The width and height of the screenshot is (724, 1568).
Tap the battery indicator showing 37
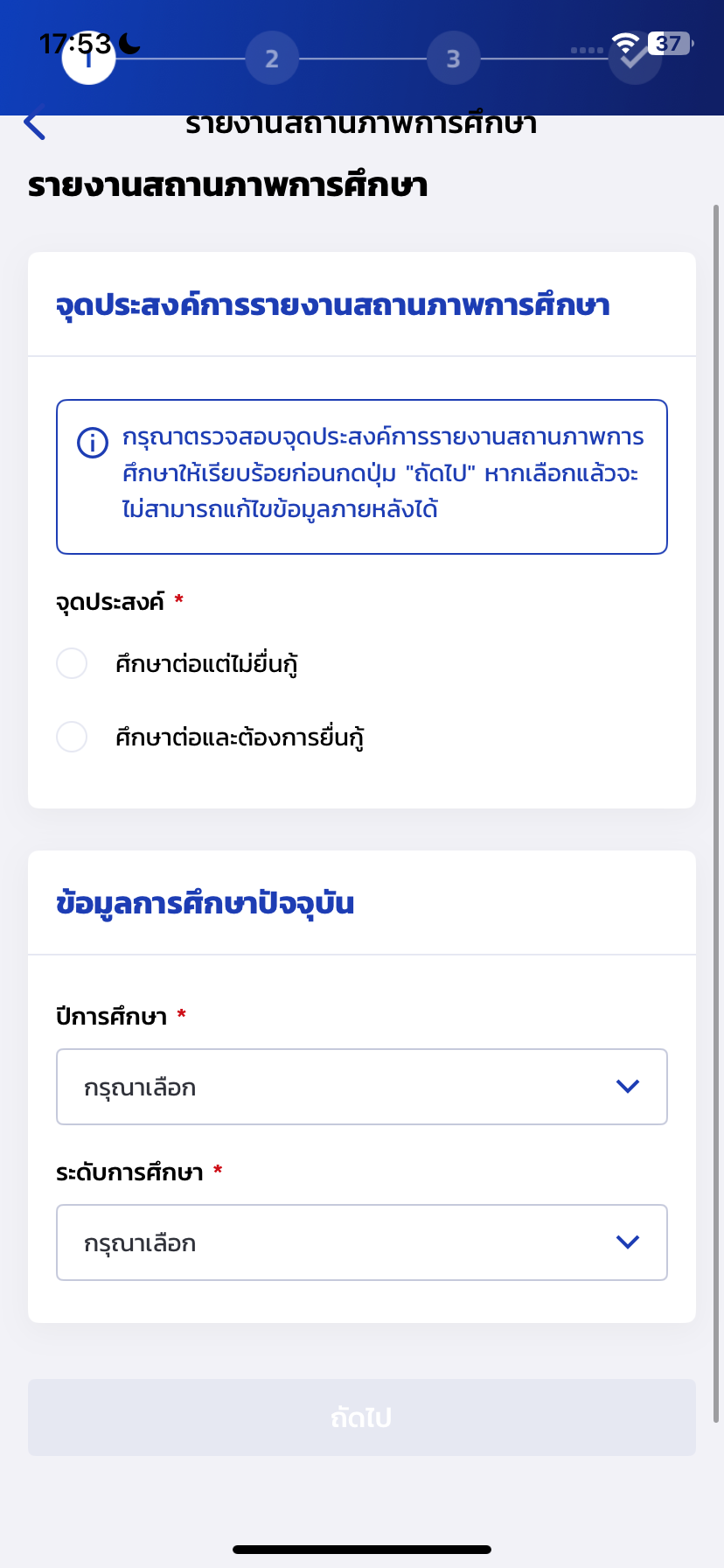tap(672, 44)
